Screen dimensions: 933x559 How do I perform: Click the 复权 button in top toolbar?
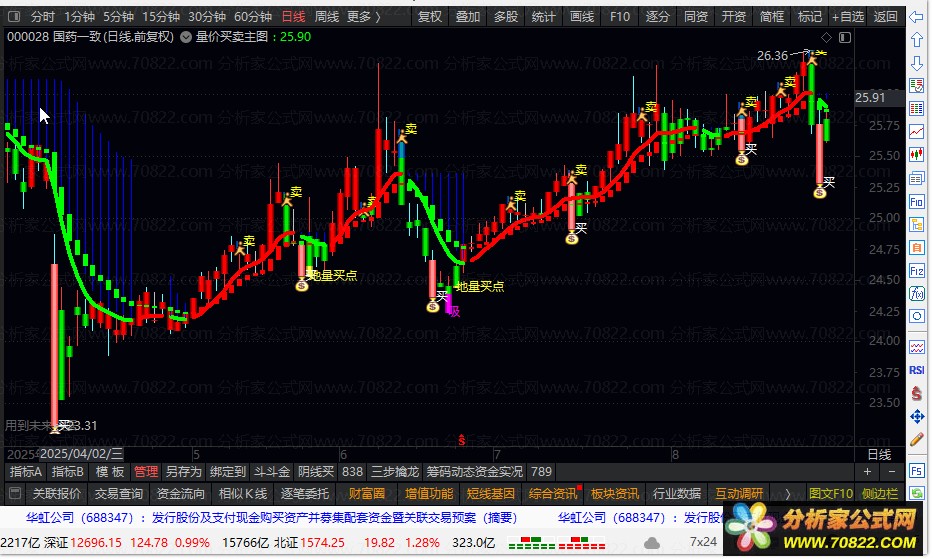(x=430, y=17)
